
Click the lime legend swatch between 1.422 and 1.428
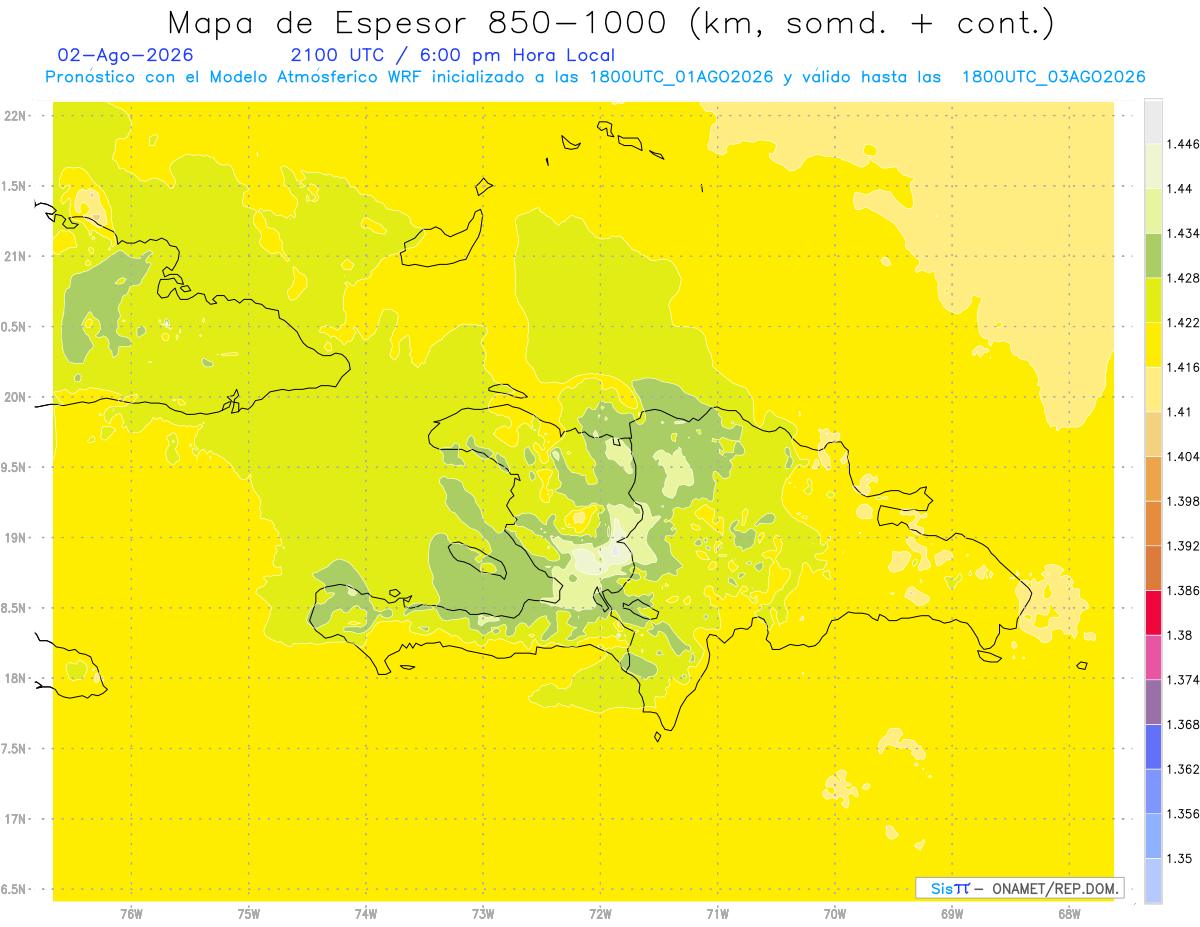coord(1153,300)
